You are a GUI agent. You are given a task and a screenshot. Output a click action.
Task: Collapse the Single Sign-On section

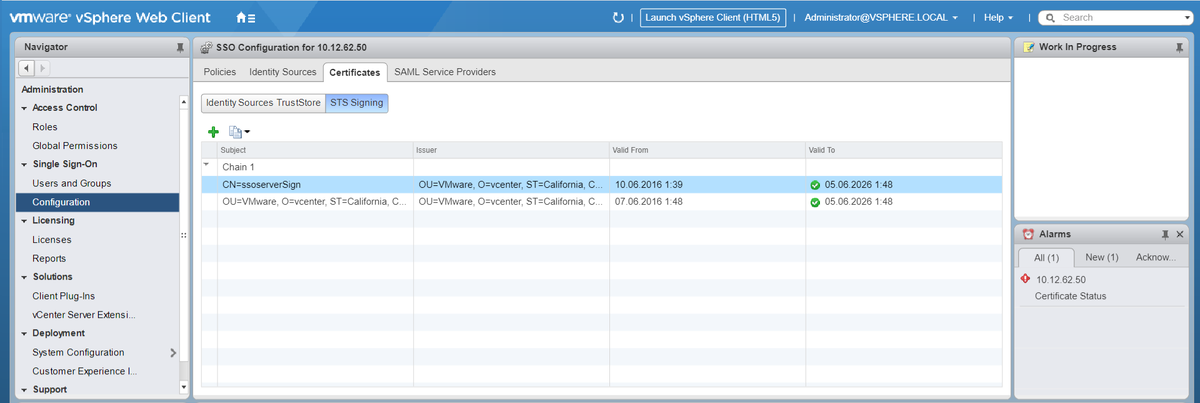[24, 164]
